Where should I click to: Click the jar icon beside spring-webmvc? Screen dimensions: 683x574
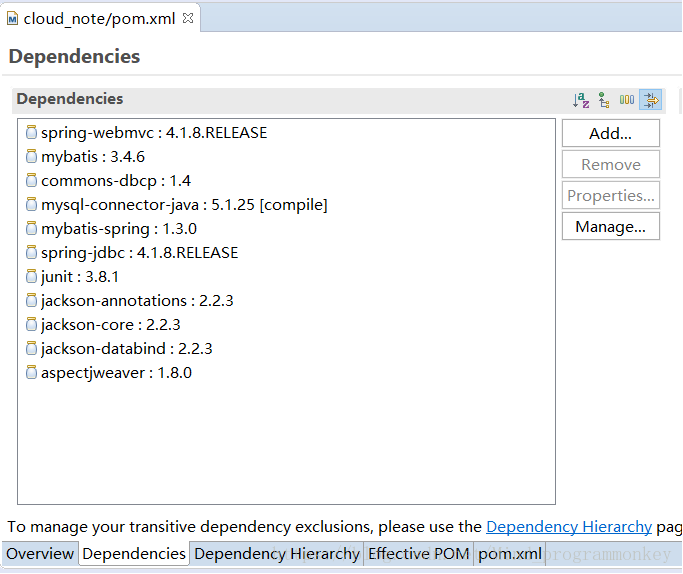coord(31,132)
